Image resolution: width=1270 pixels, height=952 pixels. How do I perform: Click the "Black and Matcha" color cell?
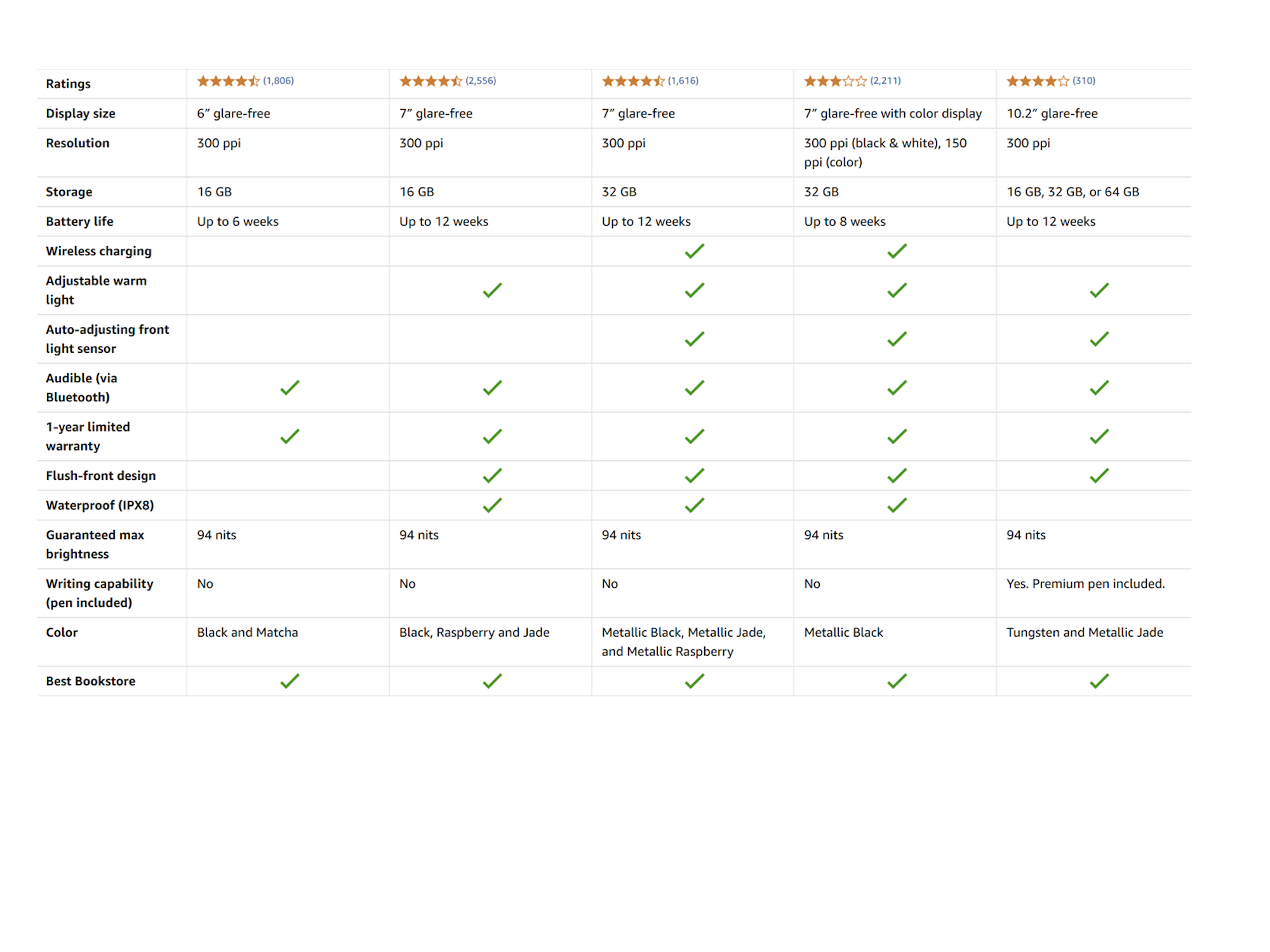[x=247, y=633]
